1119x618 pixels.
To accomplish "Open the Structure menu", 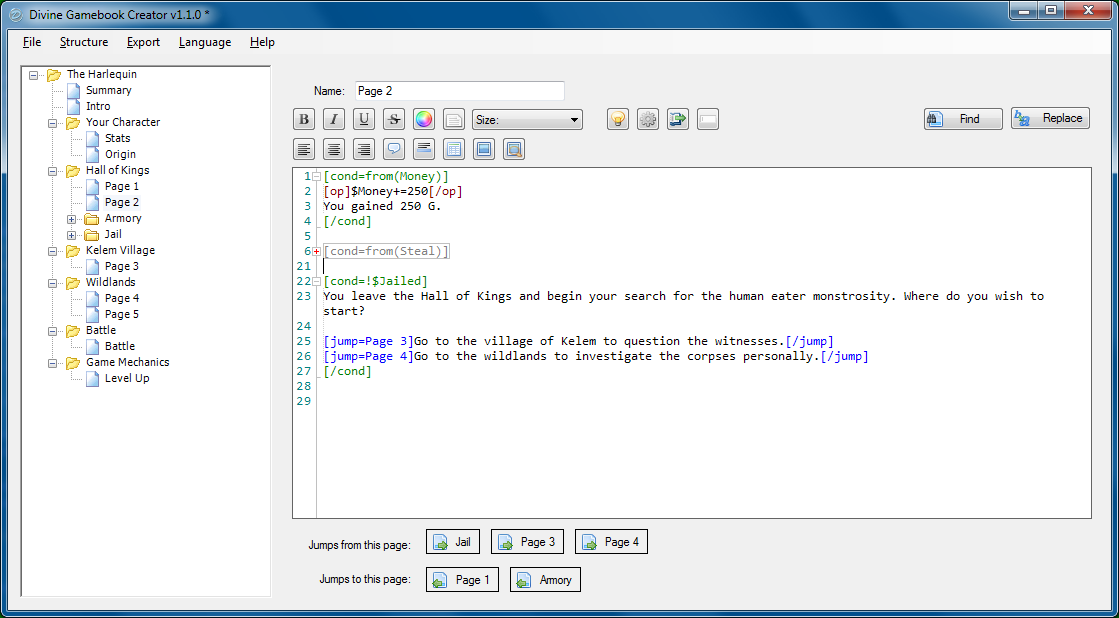I will (84, 42).
